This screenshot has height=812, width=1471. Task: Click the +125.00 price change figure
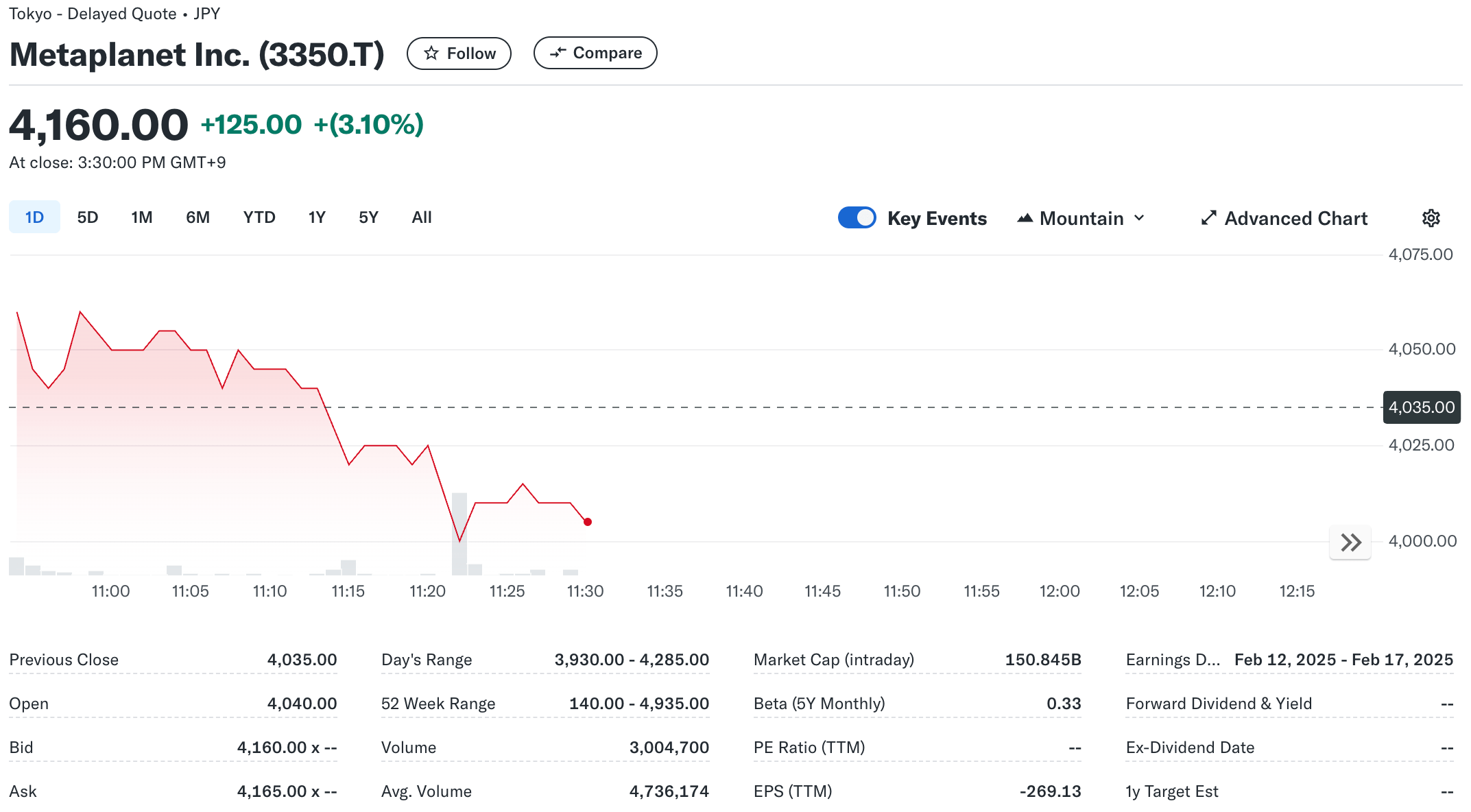[x=251, y=125]
